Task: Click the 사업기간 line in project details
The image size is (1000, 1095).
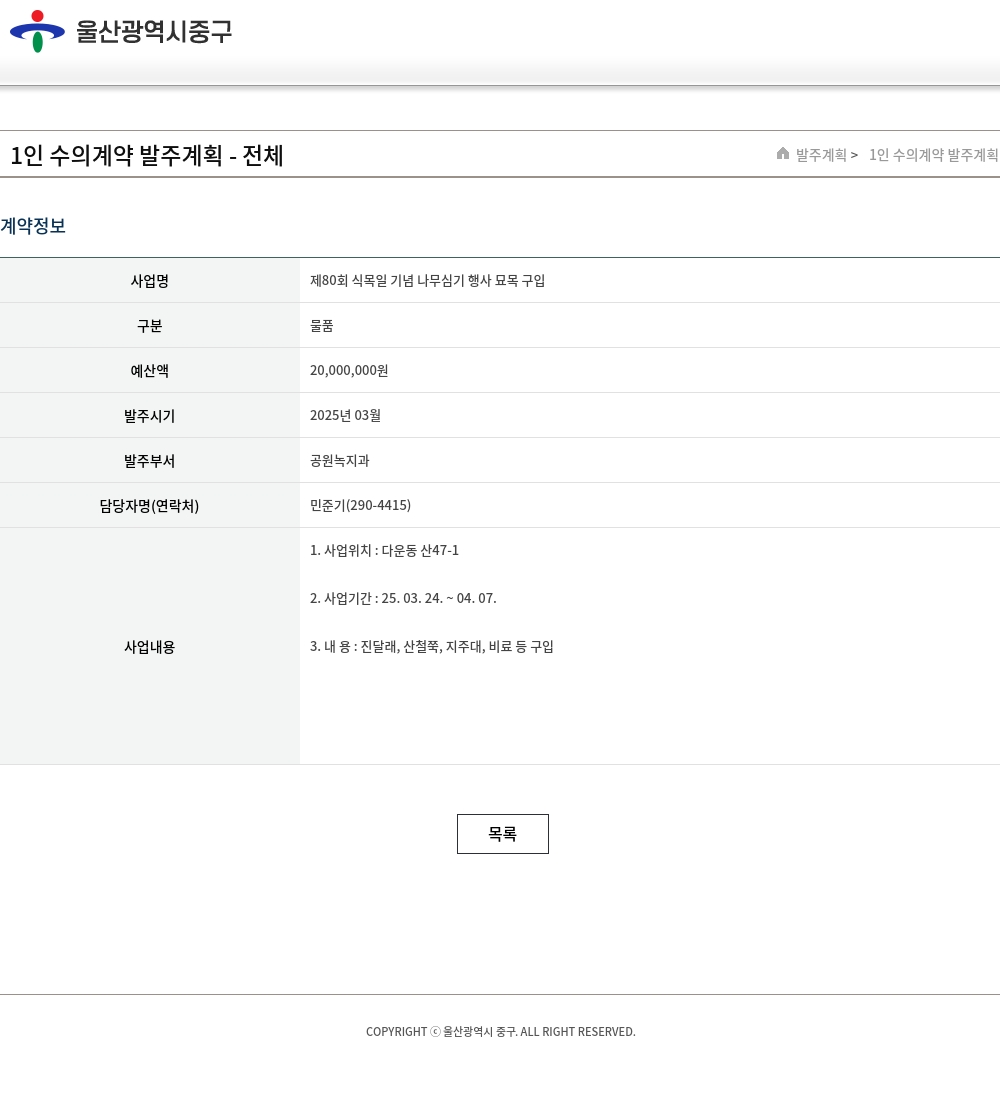Action: (403, 599)
